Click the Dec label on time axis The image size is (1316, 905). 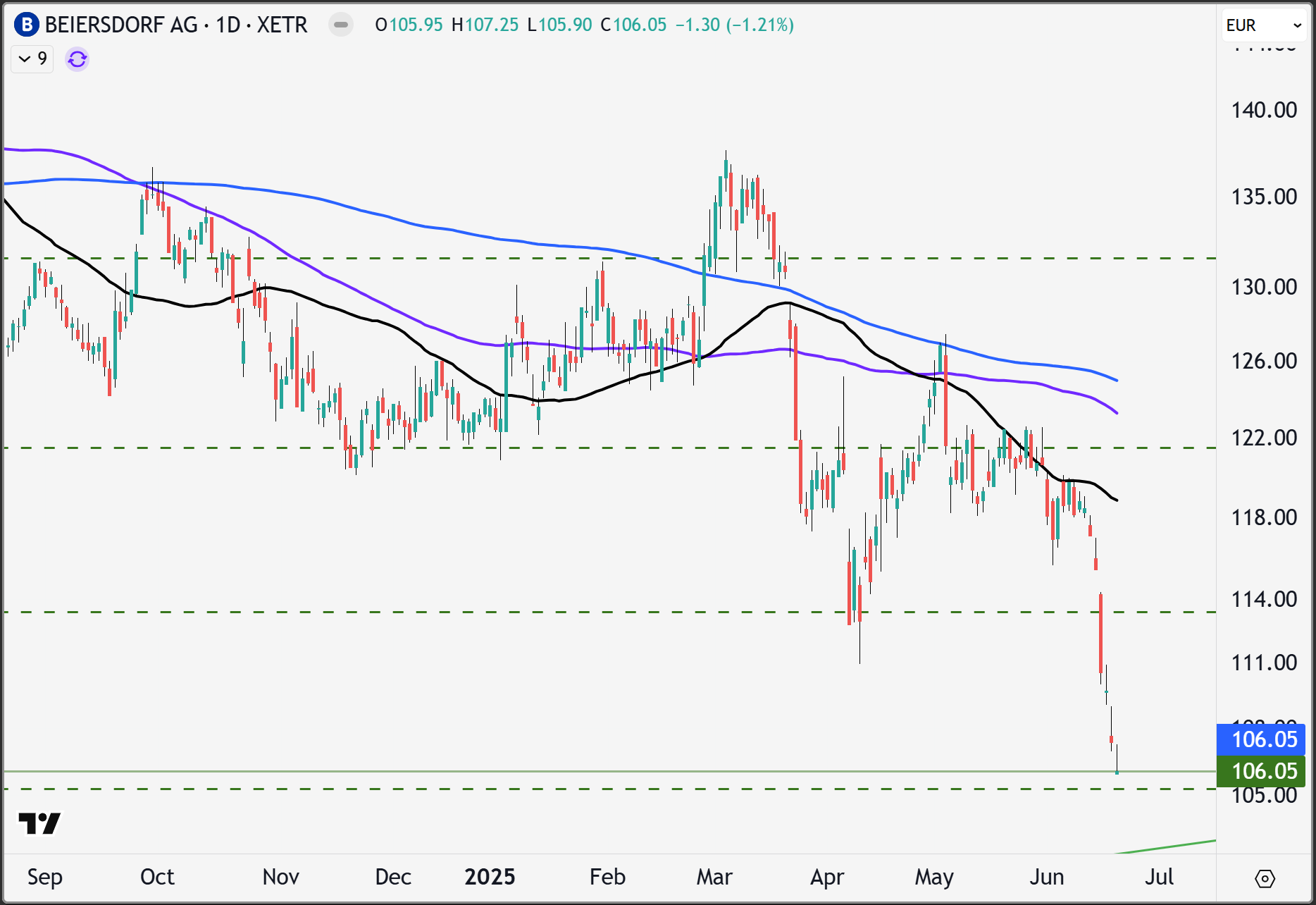point(393,878)
